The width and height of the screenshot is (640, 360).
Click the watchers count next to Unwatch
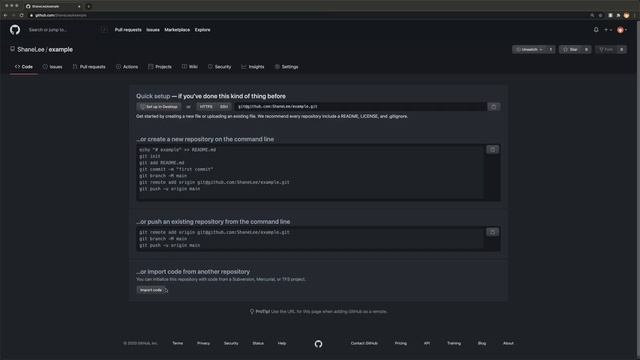(x=551, y=49)
